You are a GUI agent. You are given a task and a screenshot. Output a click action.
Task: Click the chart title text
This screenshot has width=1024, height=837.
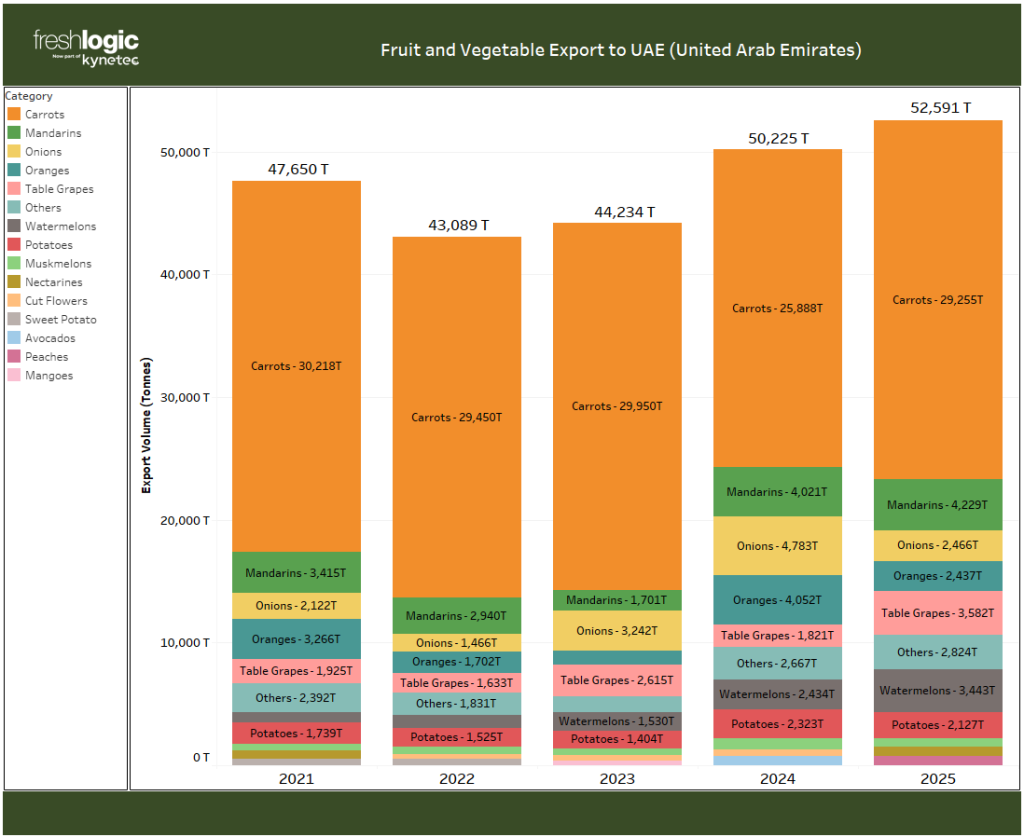[x=620, y=50]
